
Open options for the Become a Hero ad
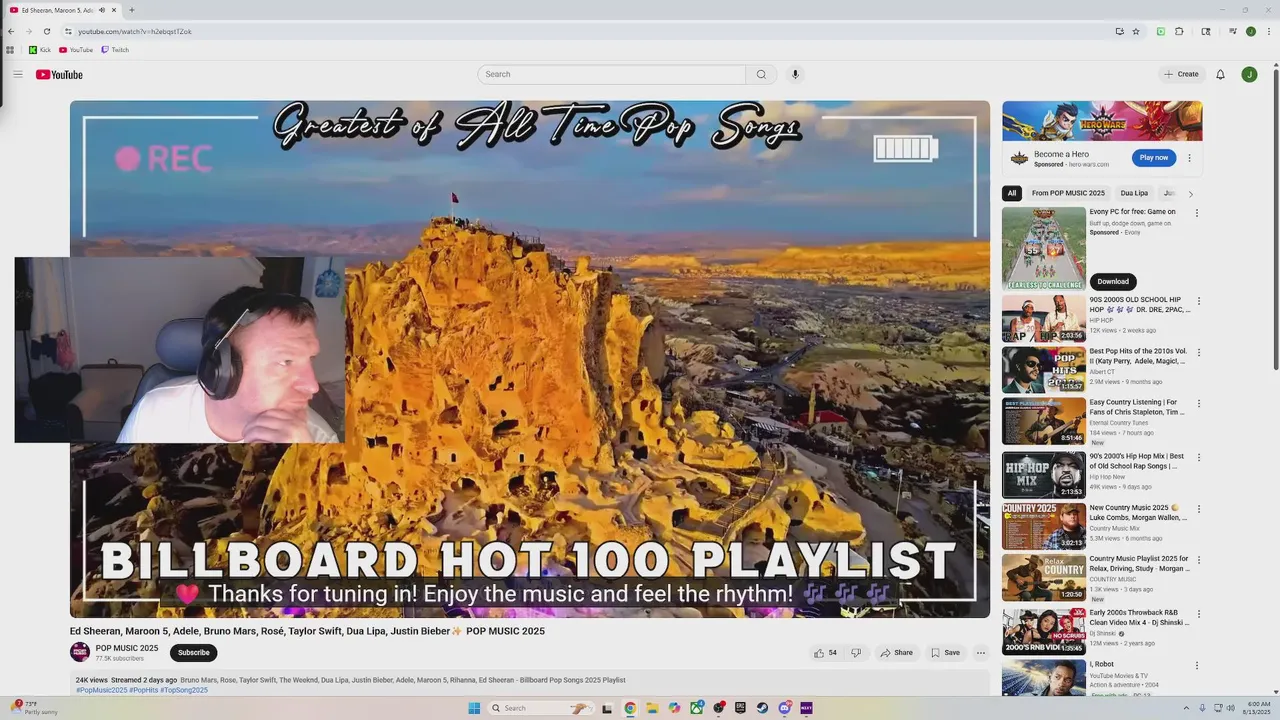(1189, 158)
